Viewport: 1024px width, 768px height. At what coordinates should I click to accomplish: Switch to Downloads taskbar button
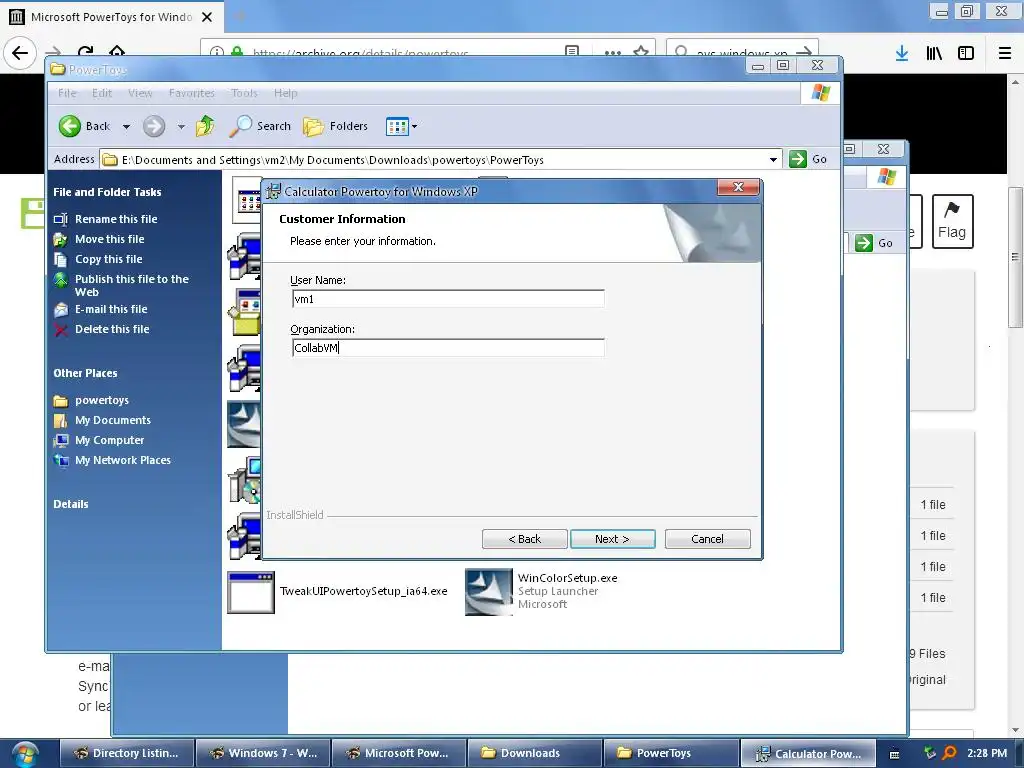(535, 753)
